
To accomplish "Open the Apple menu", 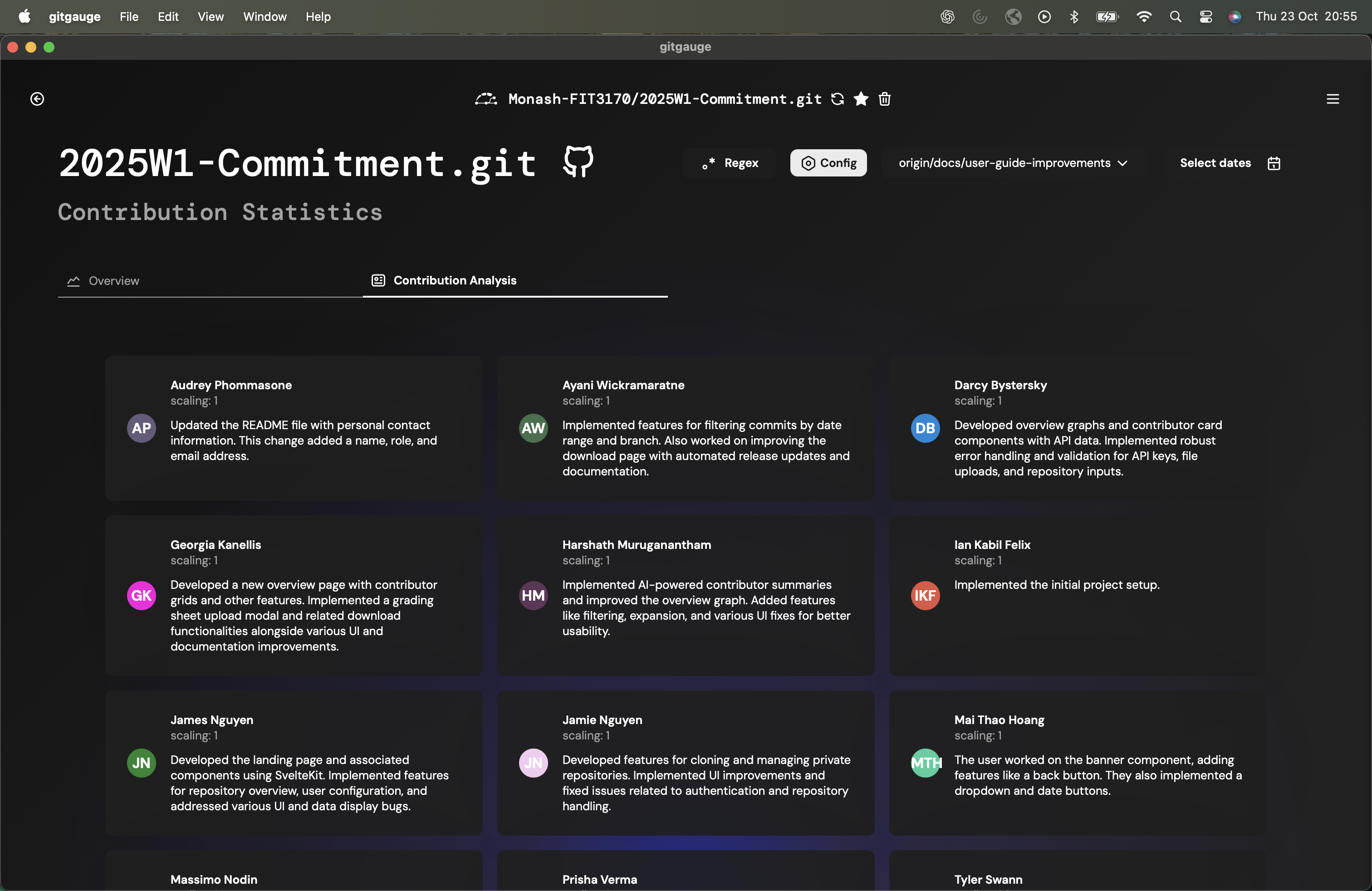I will point(24,16).
